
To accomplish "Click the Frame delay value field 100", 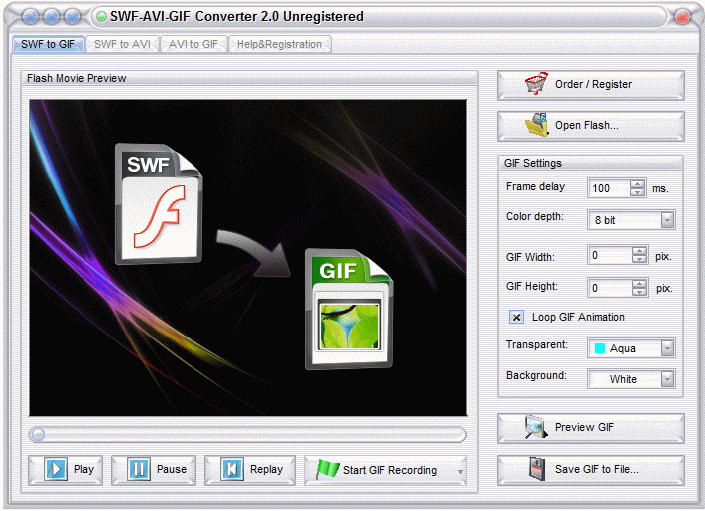I will click(x=609, y=188).
